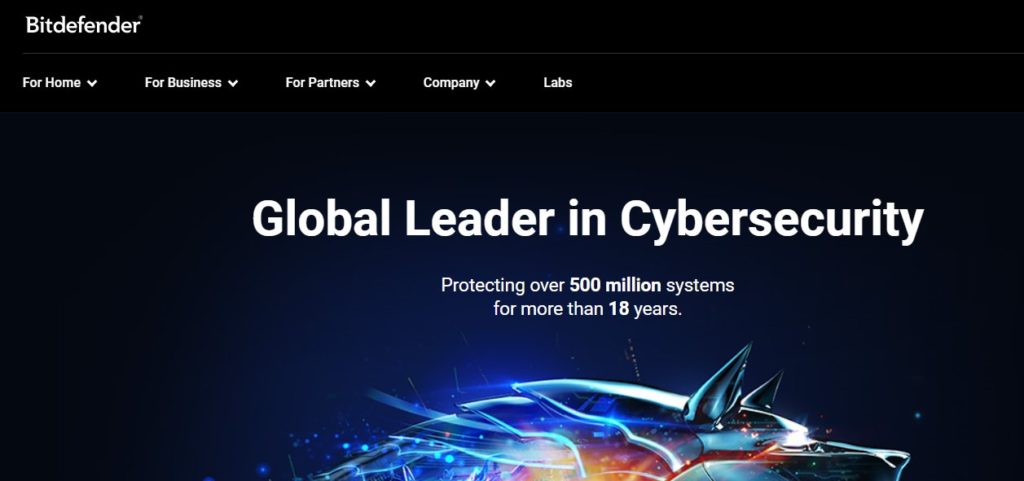This screenshot has width=1024, height=481.
Task: Expand the chevron beside For Business
Action: pos(233,84)
